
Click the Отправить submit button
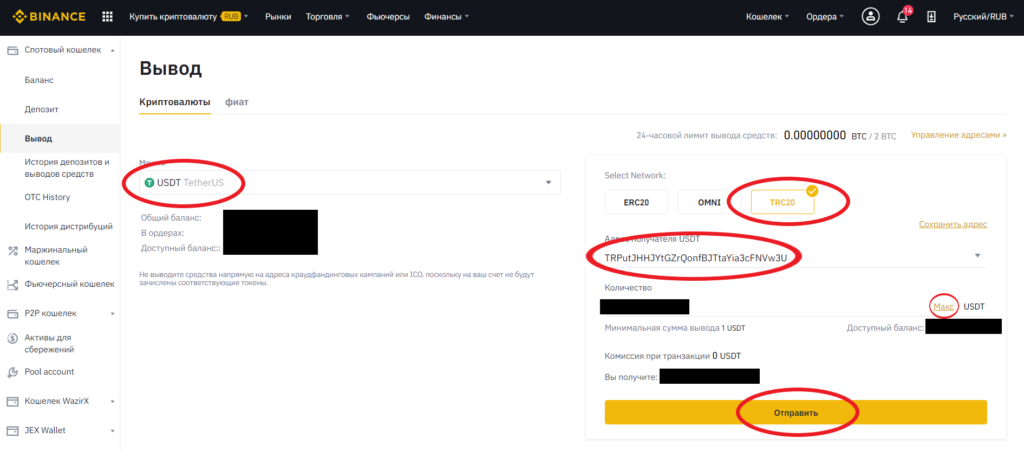[x=795, y=412]
